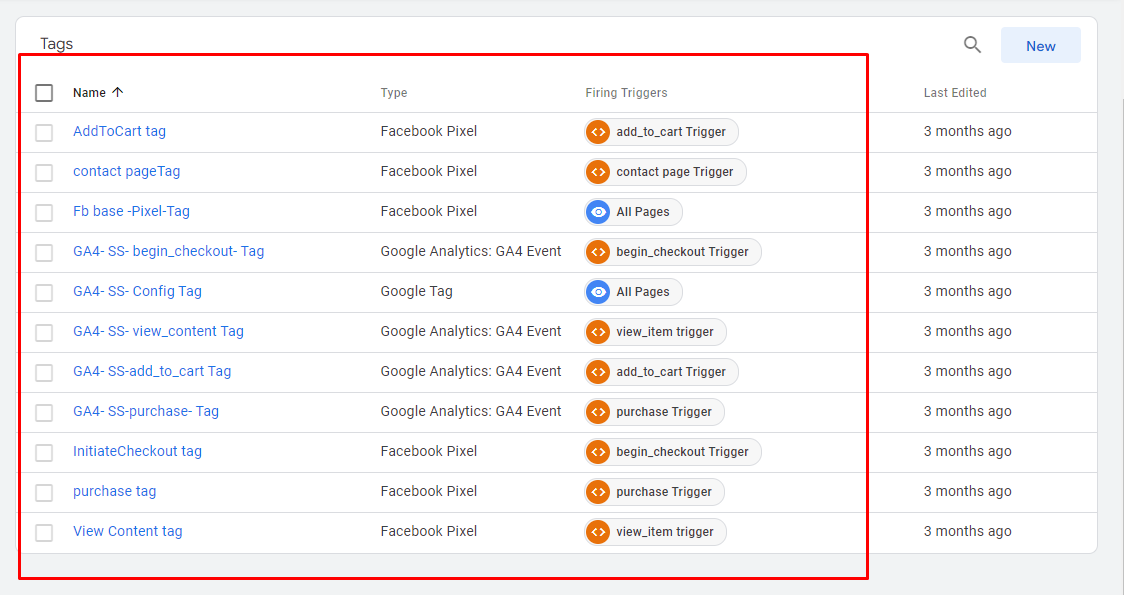1124x595 pixels.
Task: Click All Pages trigger icon for GA4- SS- Config Tag
Action: point(598,292)
